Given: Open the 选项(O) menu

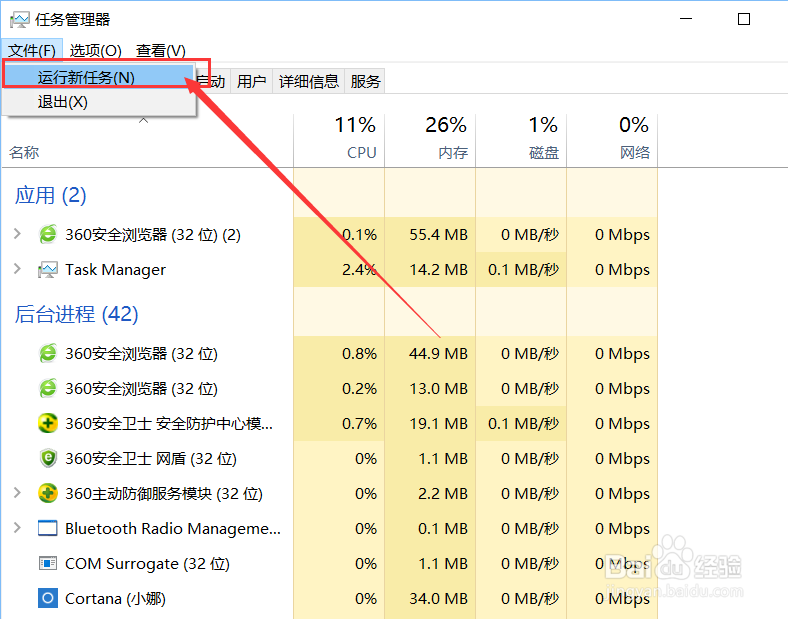Looking at the screenshot, I should click(x=95, y=50).
